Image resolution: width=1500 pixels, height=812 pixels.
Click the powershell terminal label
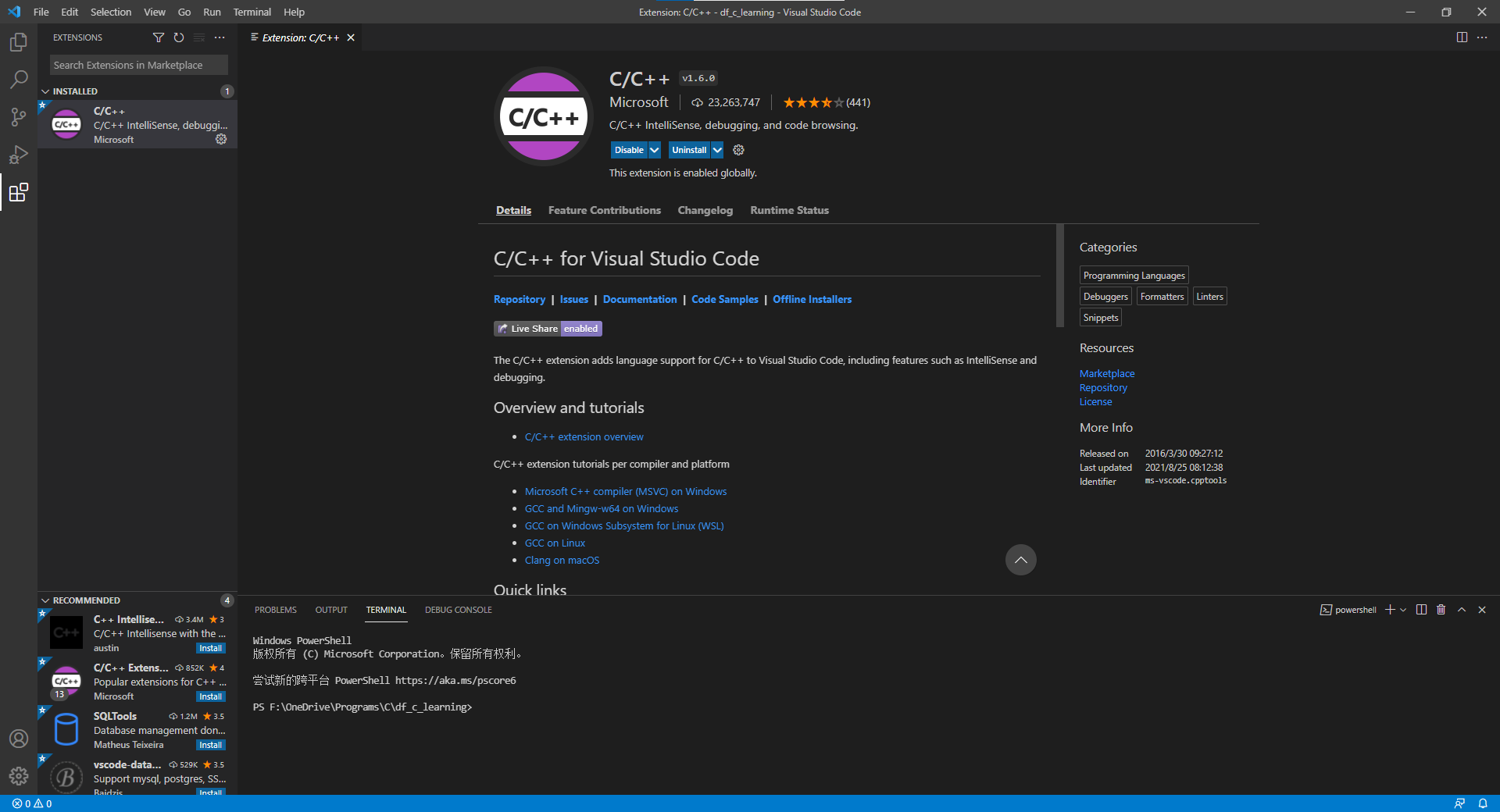[1348, 610]
